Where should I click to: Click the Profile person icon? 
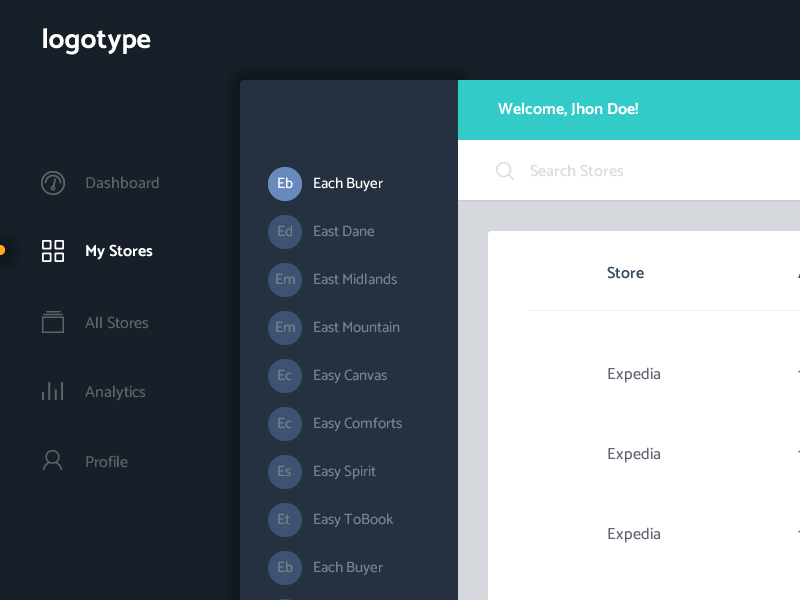53,461
